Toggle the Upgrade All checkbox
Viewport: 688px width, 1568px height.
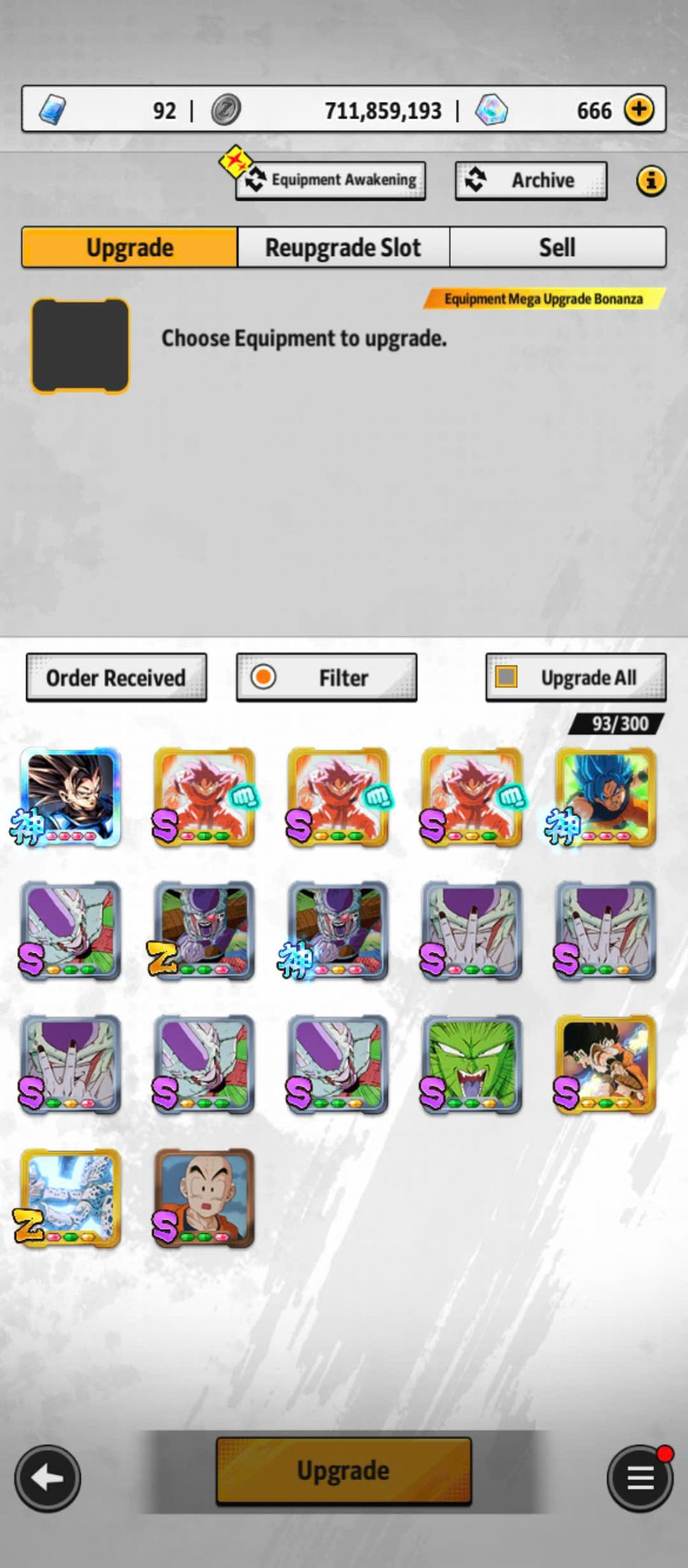coord(506,677)
